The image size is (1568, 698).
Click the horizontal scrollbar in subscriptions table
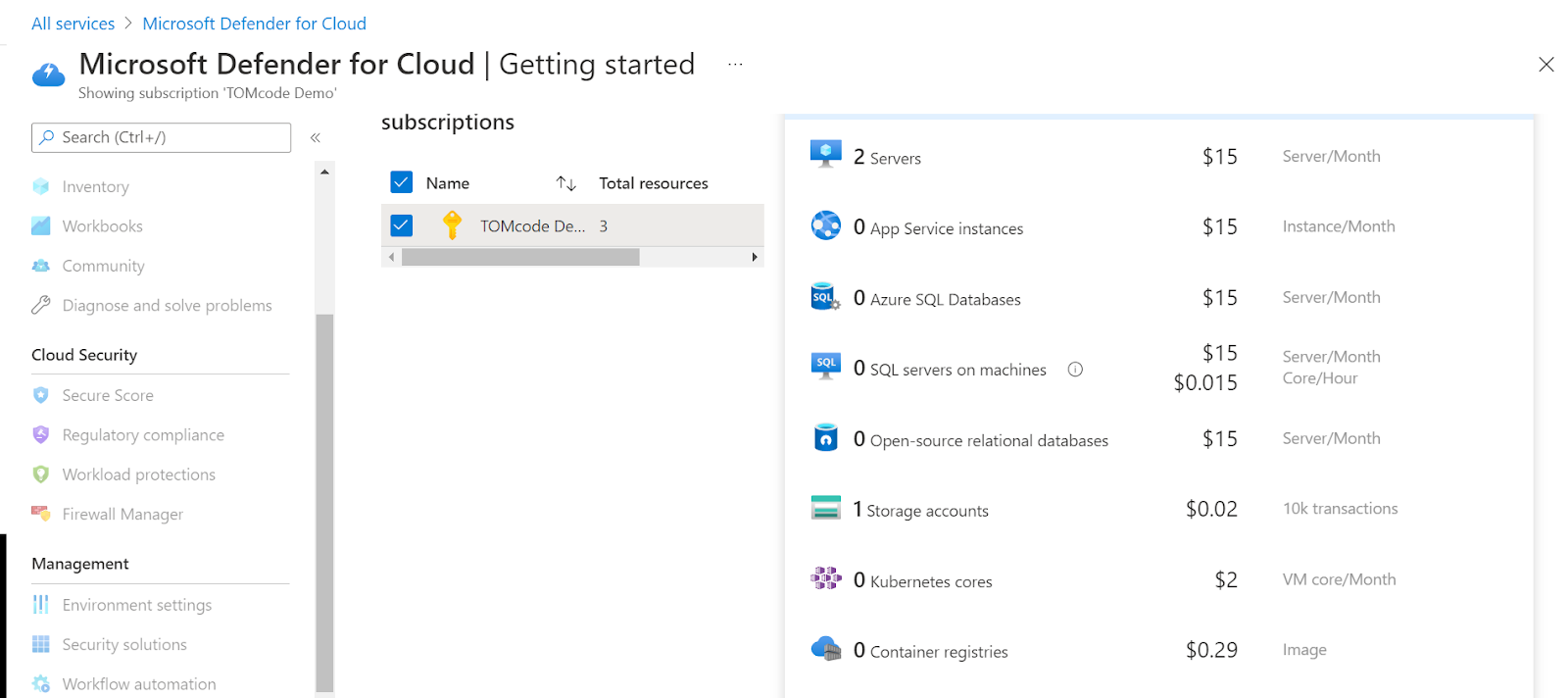[520, 257]
